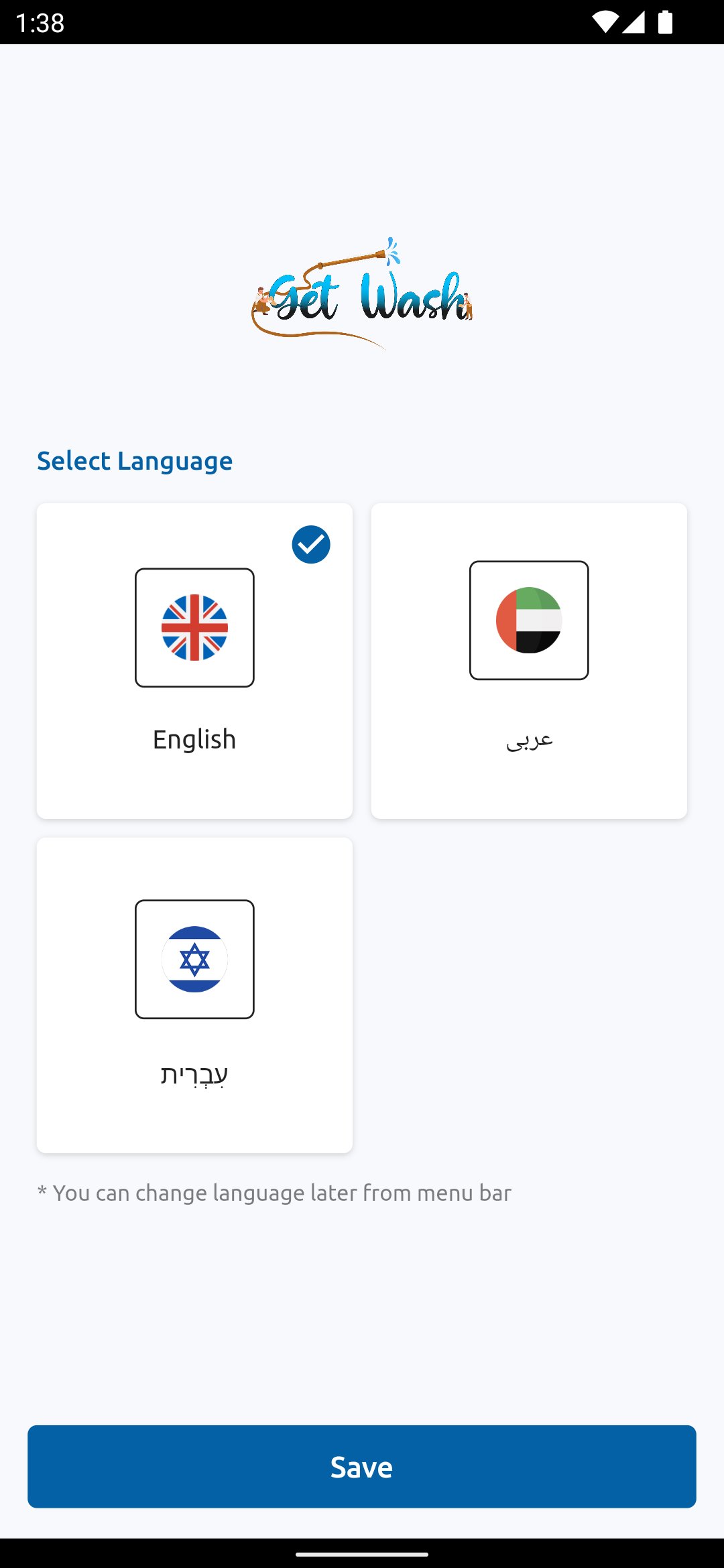Tap the English label text
Image resolution: width=724 pixels, height=1568 pixels.
click(194, 740)
